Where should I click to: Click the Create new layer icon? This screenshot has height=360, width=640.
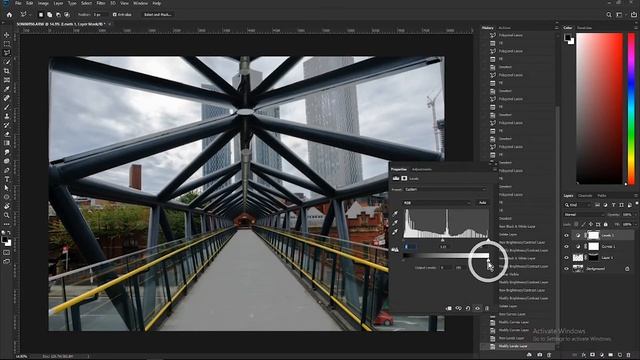click(x=620, y=355)
